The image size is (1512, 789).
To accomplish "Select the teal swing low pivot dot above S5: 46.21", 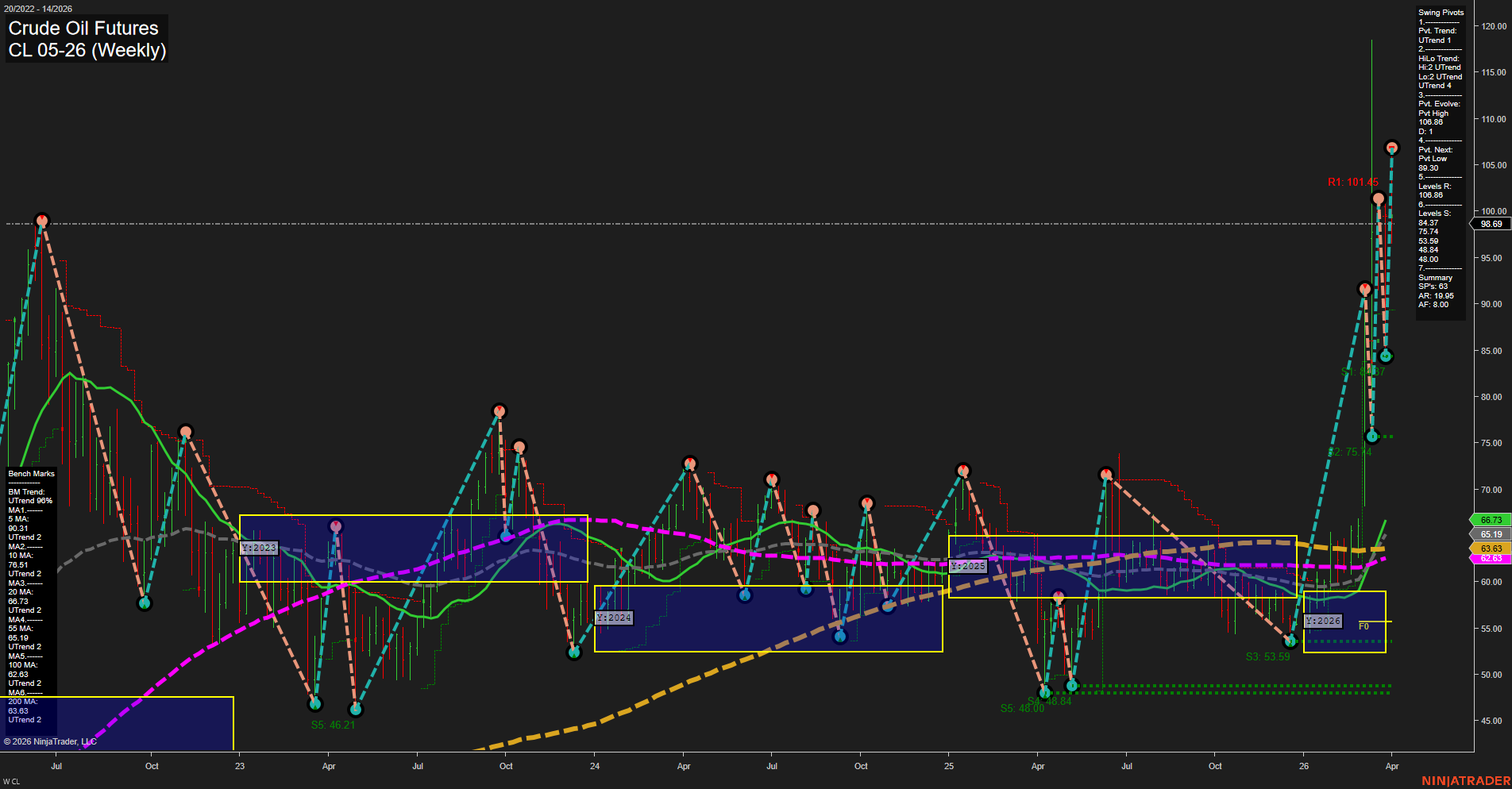I will (x=315, y=703).
